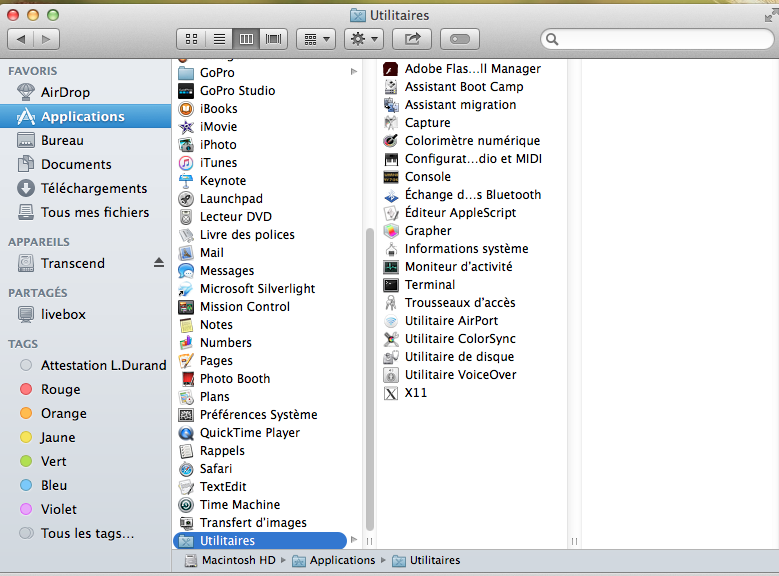Select the Safari app icon
The image size is (779, 576).
click(x=186, y=469)
